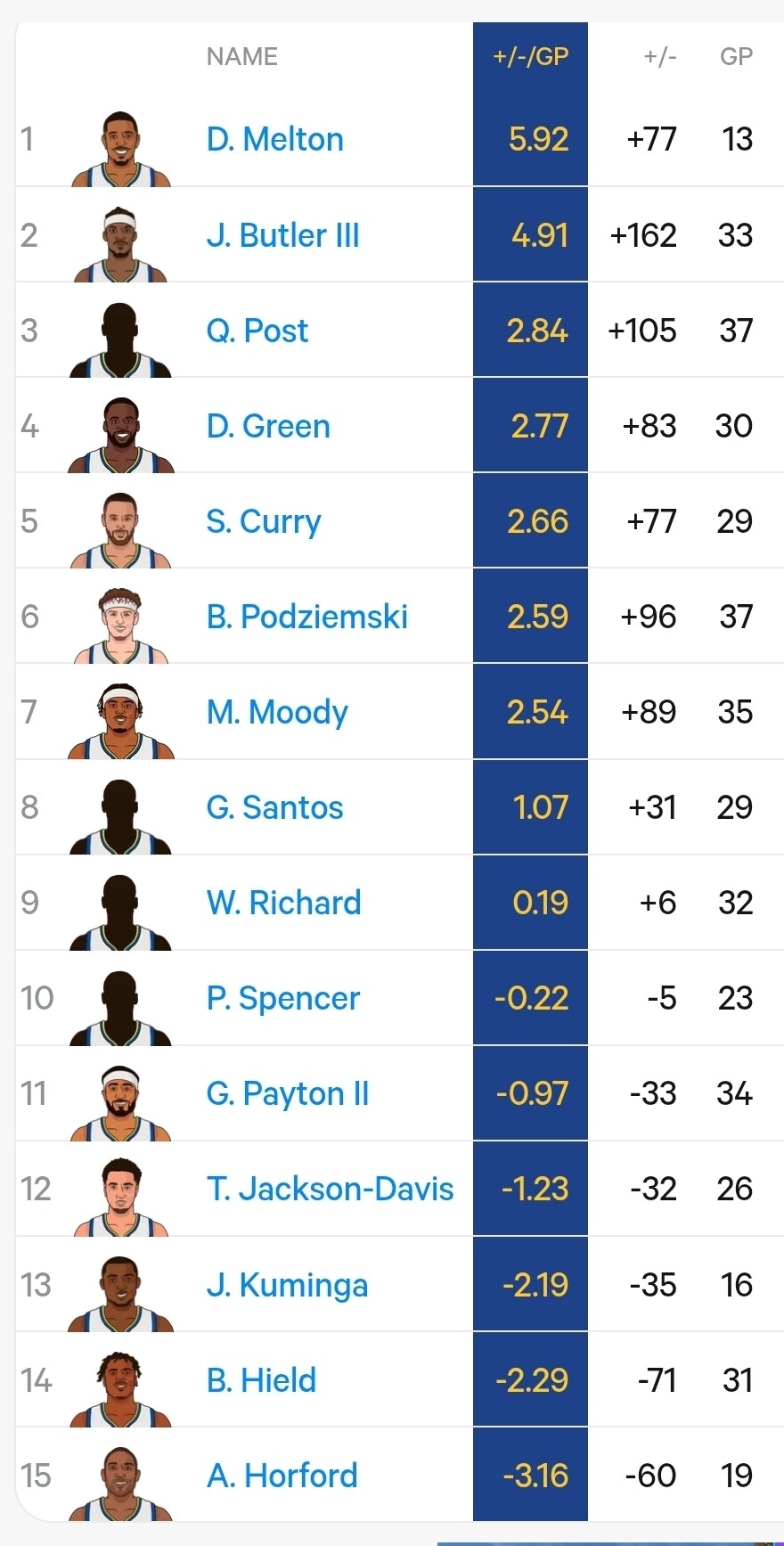
Task: Sort by the GP column header
Action: click(737, 56)
